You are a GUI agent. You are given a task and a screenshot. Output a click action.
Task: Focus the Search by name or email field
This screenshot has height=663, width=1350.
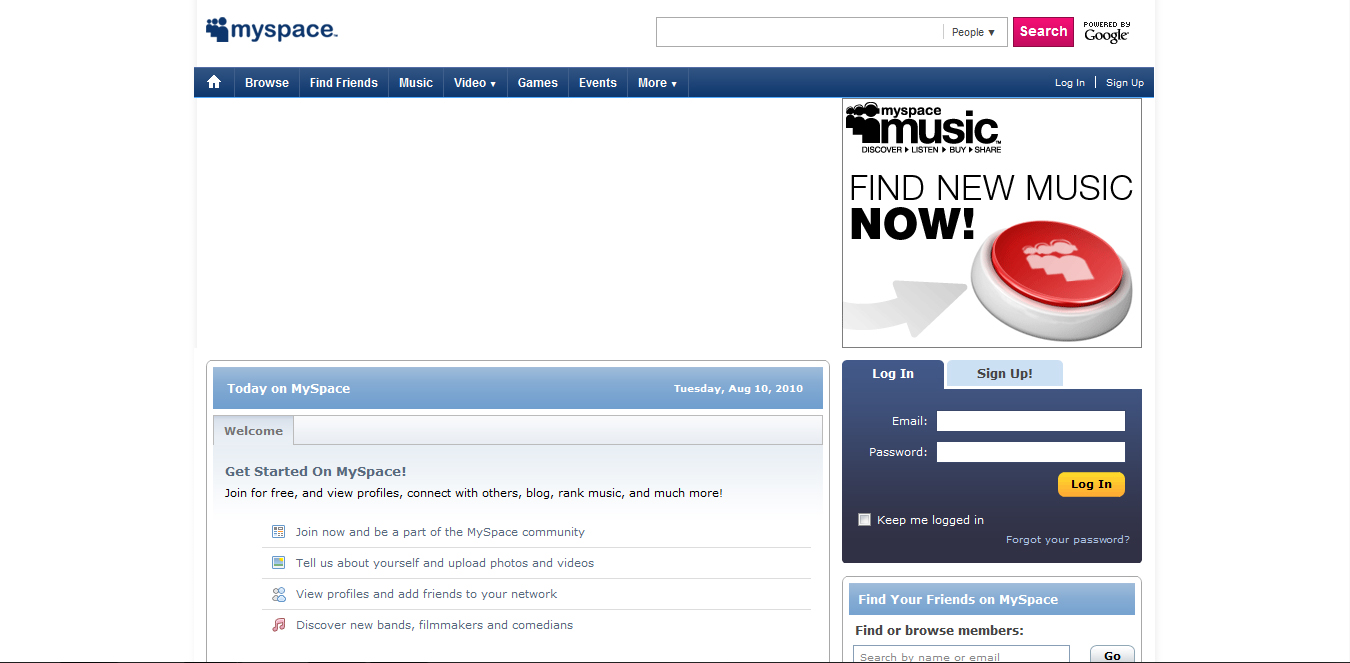(961, 656)
